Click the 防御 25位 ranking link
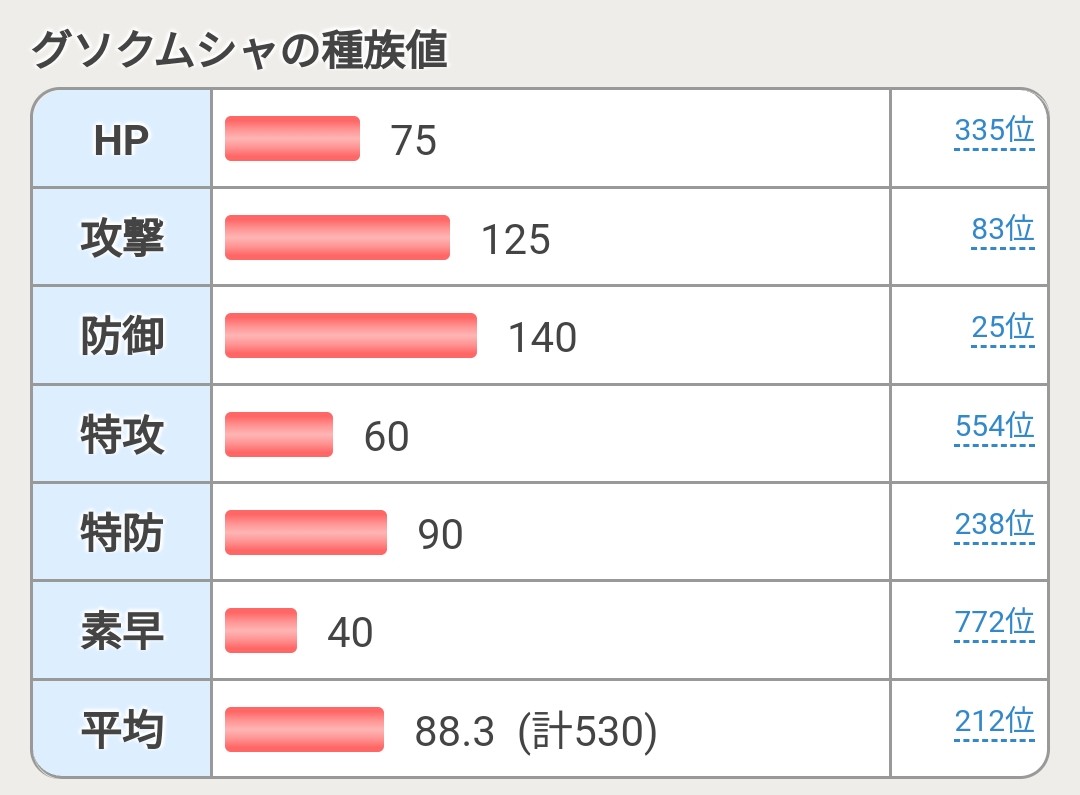Viewport: 1080px width, 795px height. pos(1003,327)
